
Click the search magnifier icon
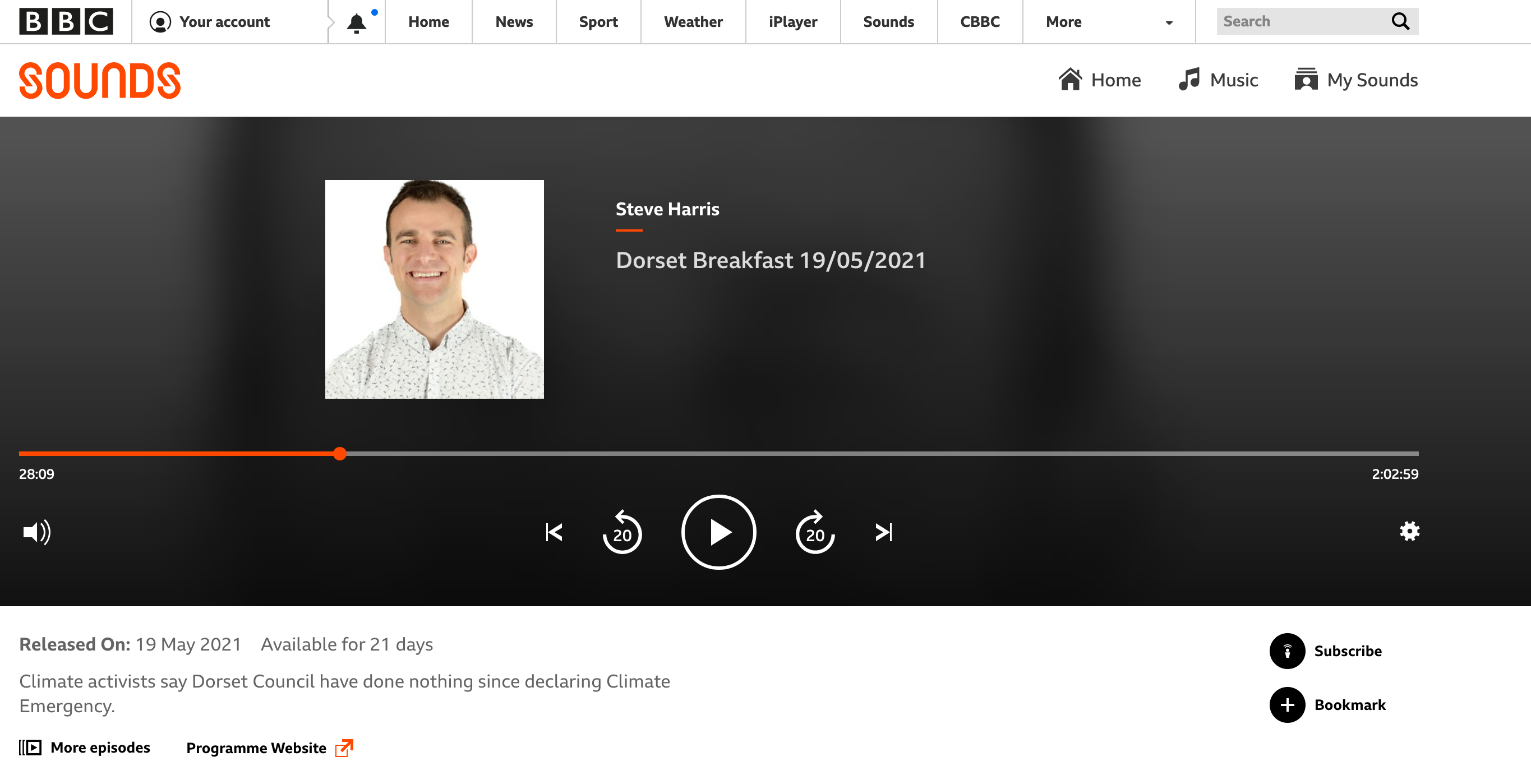click(1401, 21)
